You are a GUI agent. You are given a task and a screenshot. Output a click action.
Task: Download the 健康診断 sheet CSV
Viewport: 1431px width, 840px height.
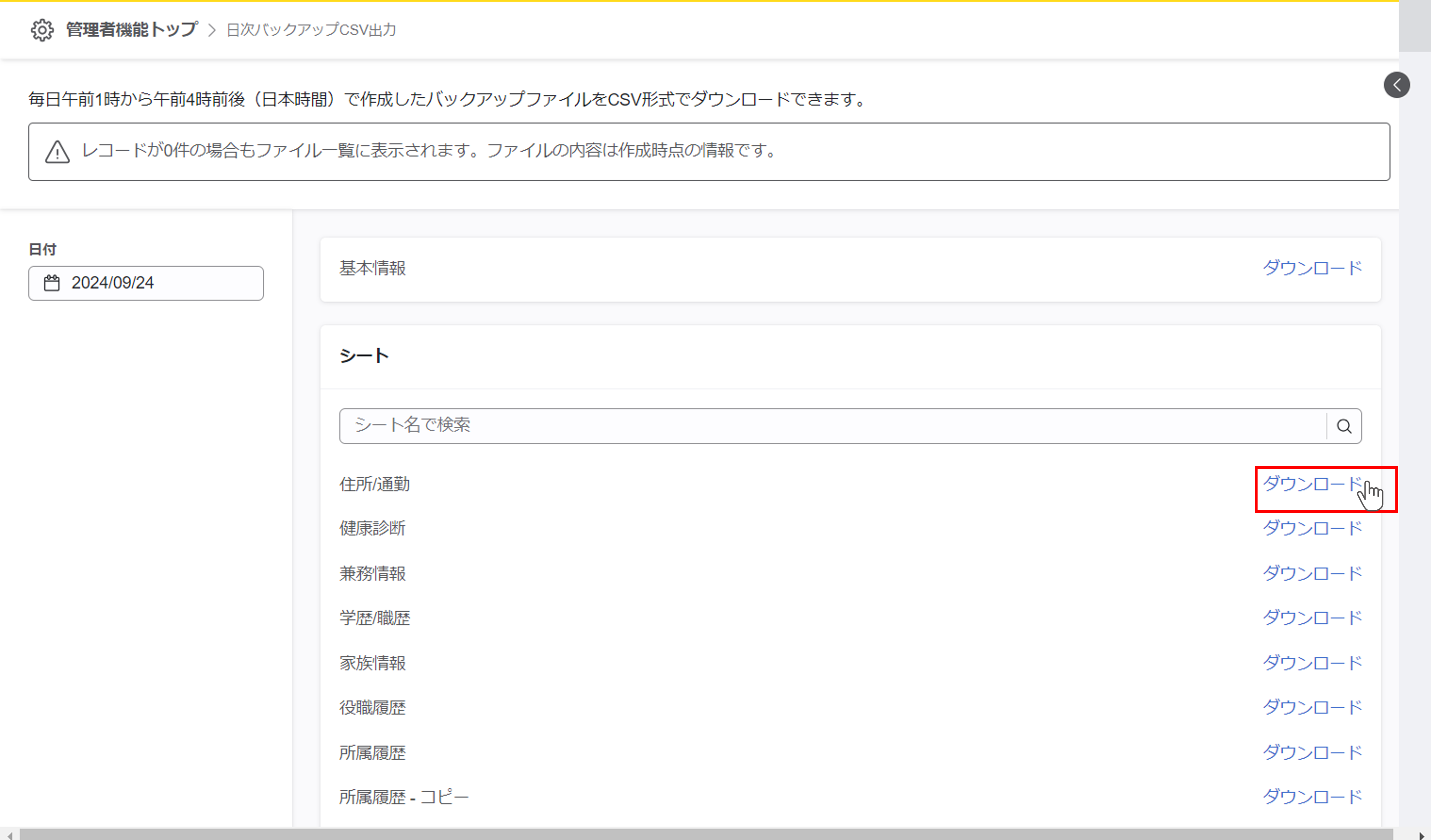[1312, 528]
